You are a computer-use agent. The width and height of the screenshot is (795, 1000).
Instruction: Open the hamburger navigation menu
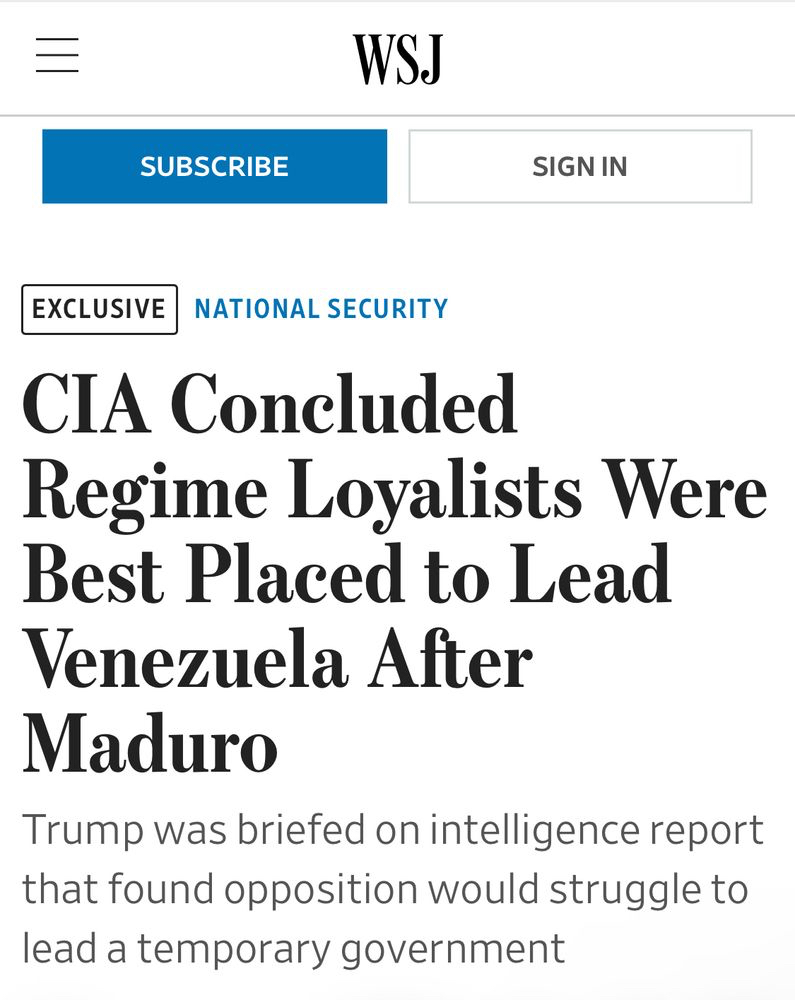(x=57, y=55)
